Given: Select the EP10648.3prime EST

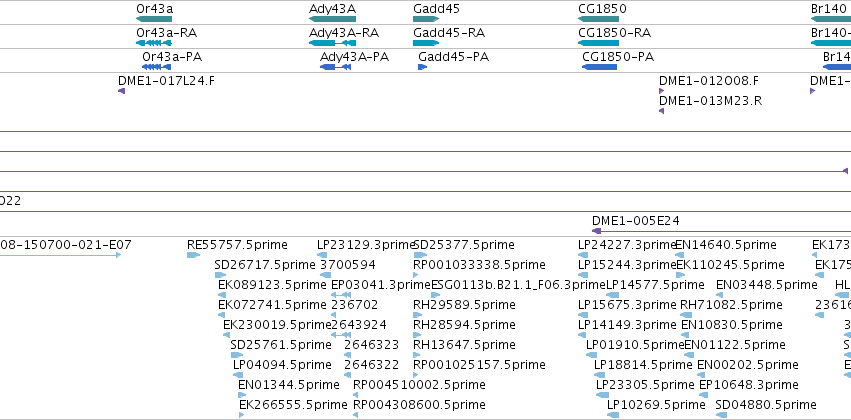Looking at the screenshot, I should (x=703, y=396).
